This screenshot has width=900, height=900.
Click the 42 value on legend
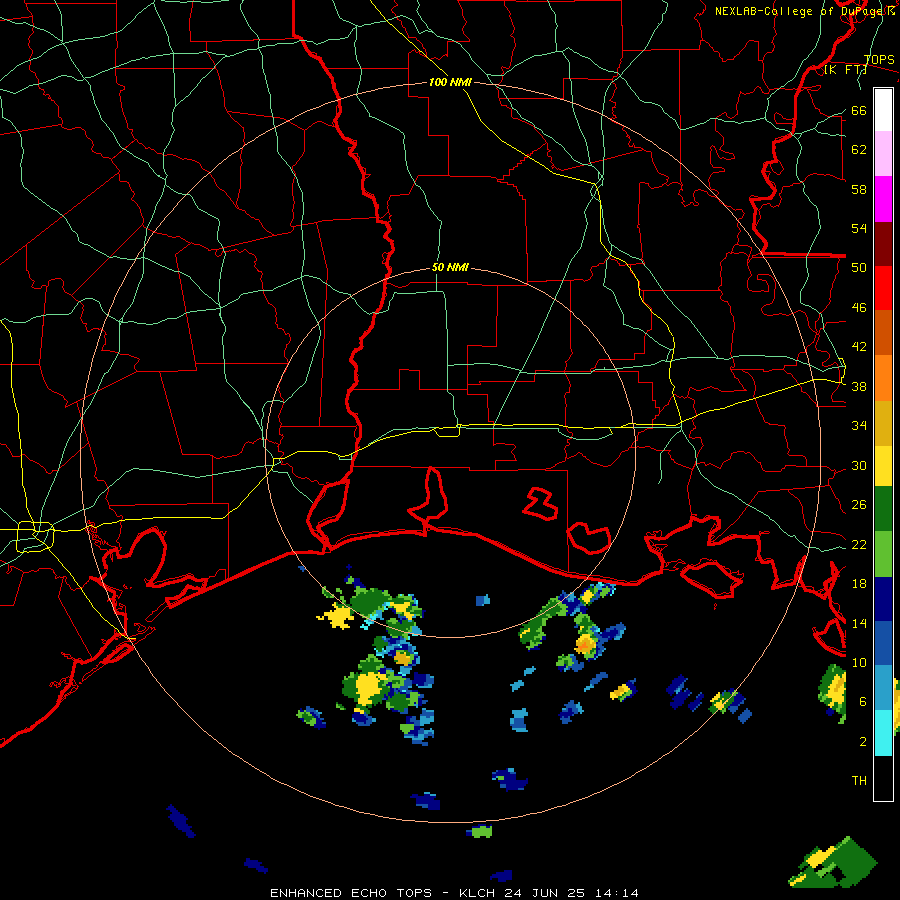(x=859, y=347)
